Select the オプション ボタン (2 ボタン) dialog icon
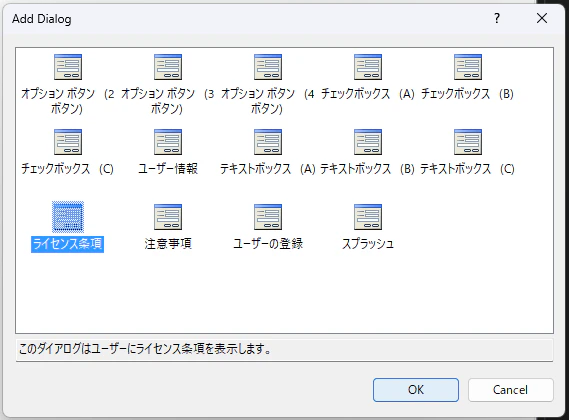The image size is (569, 420). click(68, 67)
